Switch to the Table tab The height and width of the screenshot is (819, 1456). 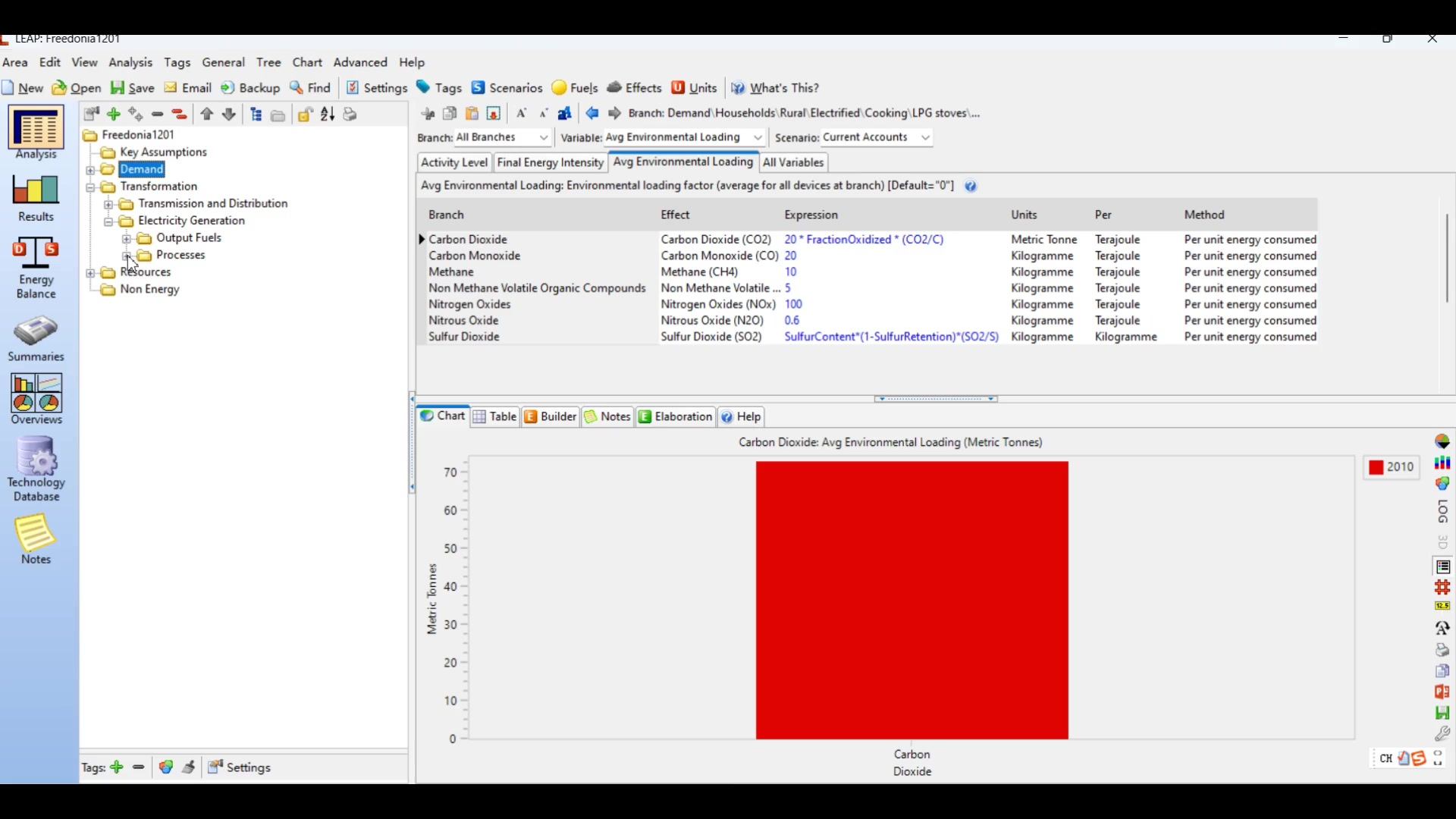(x=494, y=416)
